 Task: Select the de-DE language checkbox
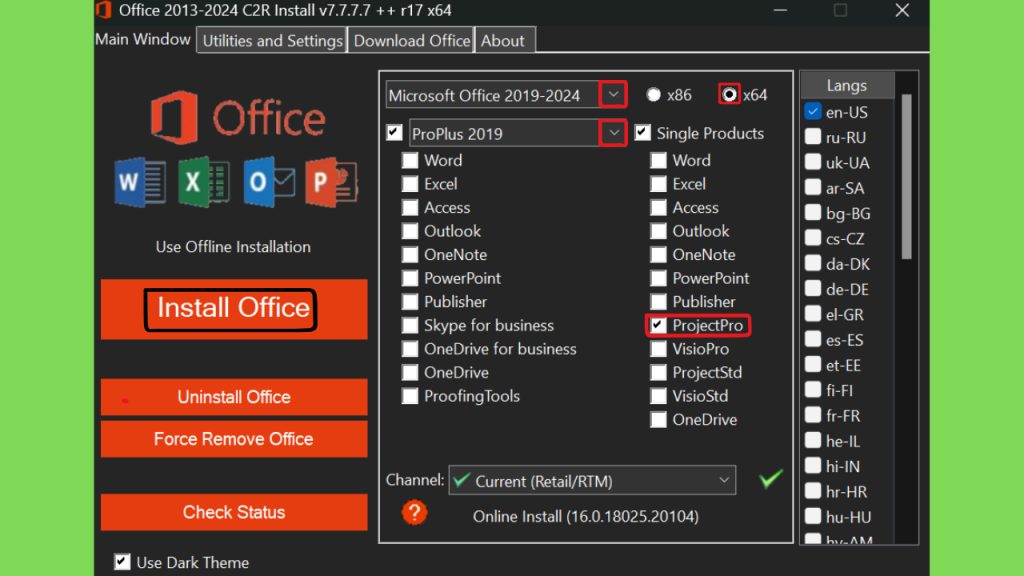[813, 289]
